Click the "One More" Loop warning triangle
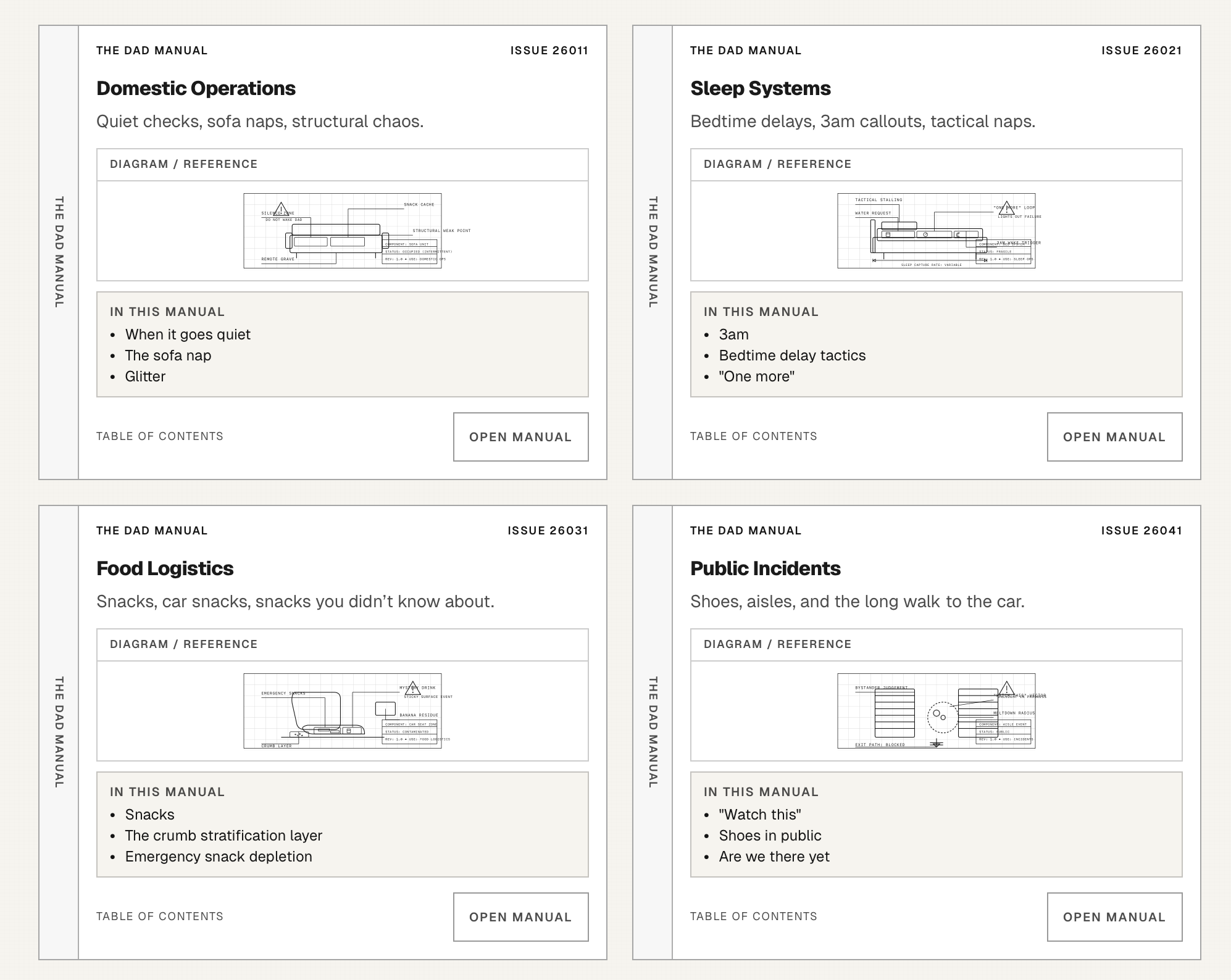The image size is (1231, 980). coord(1007,208)
